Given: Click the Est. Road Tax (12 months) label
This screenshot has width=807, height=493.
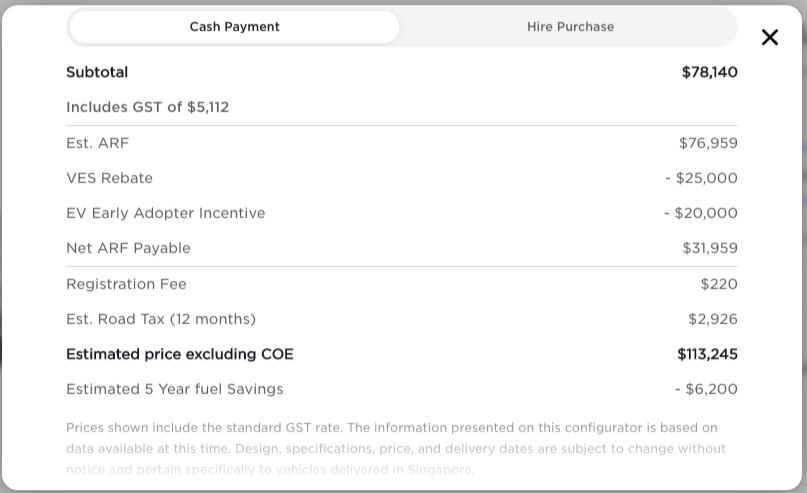Looking at the screenshot, I should (x=161, y=319).
